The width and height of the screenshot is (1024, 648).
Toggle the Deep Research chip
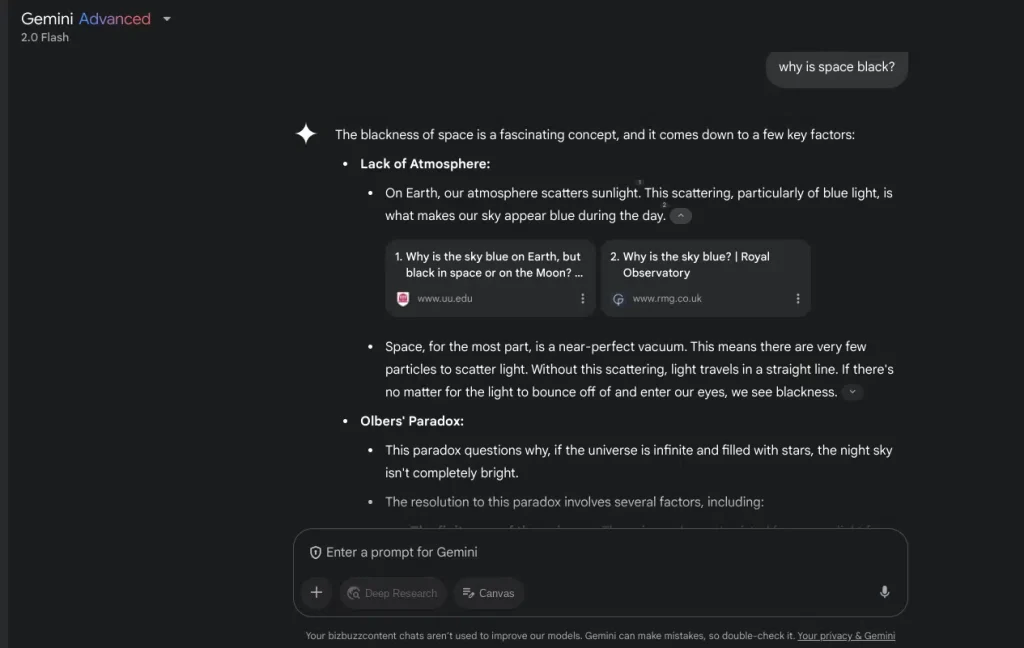[392, 593]
